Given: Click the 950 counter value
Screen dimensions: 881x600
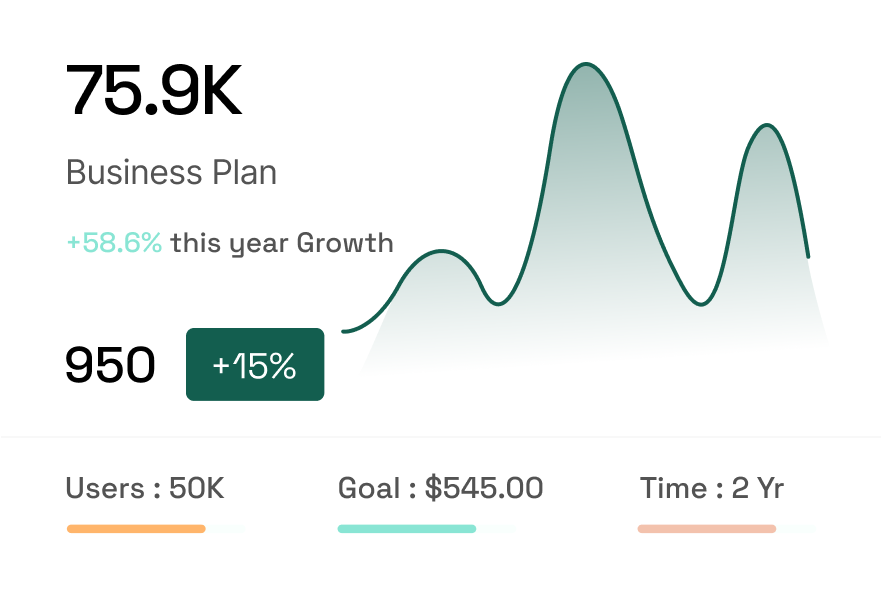Looking at the screenshot, I should point(110,365).
